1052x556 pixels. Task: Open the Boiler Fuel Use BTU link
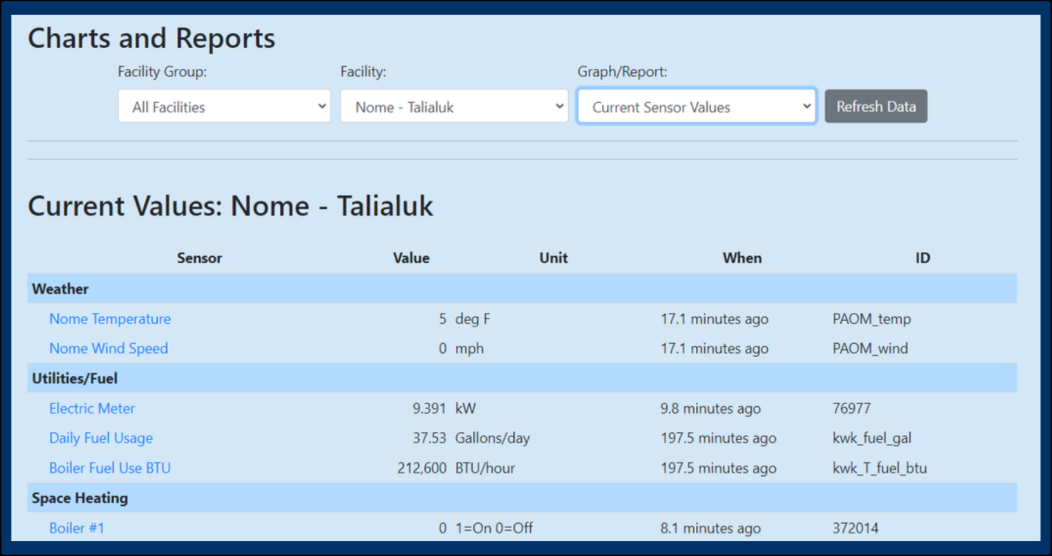pyautogui.click(x=110, y=468)
